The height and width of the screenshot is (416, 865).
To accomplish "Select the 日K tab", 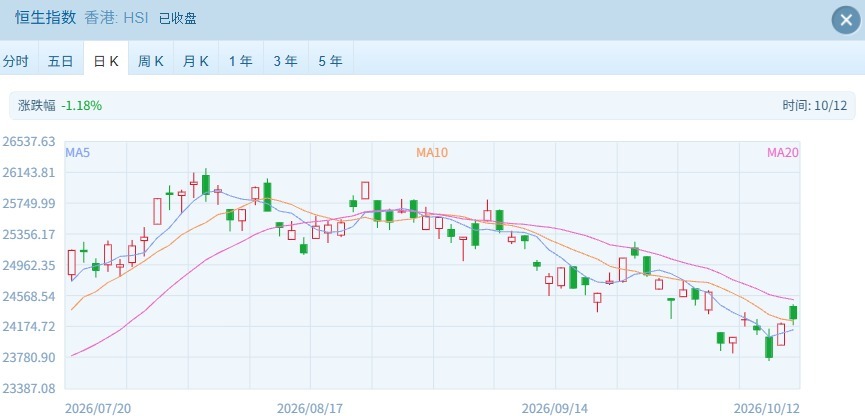I will [106, 61].
